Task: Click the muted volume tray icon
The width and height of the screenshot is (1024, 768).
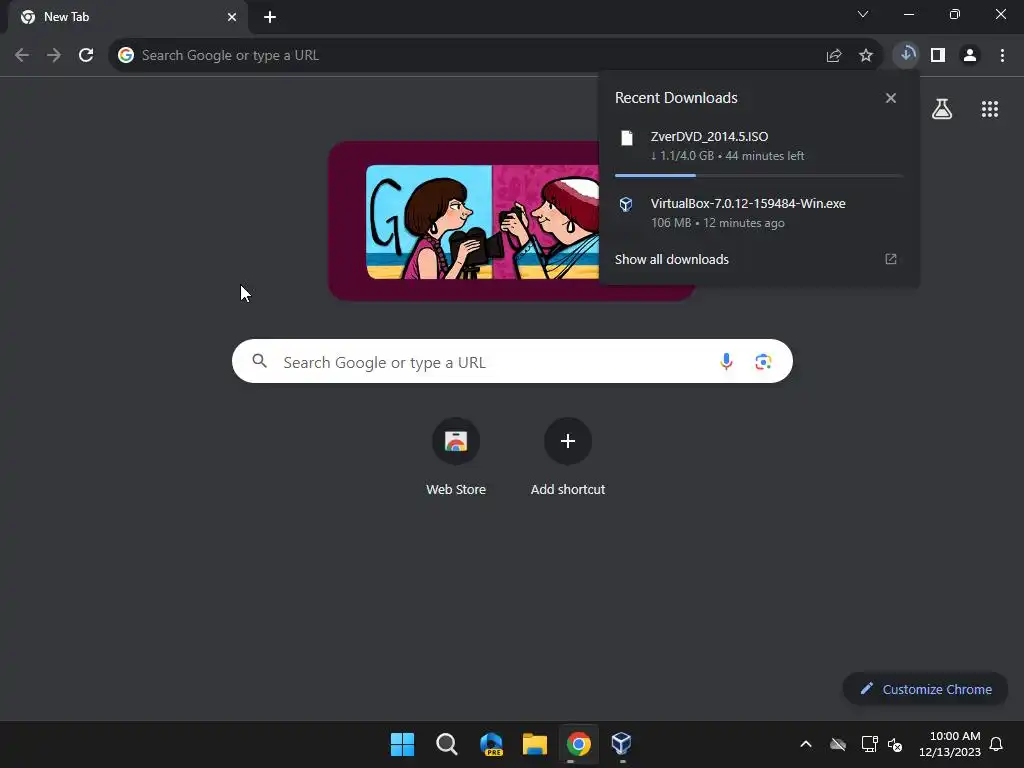Action: click(x=895, y=744)
